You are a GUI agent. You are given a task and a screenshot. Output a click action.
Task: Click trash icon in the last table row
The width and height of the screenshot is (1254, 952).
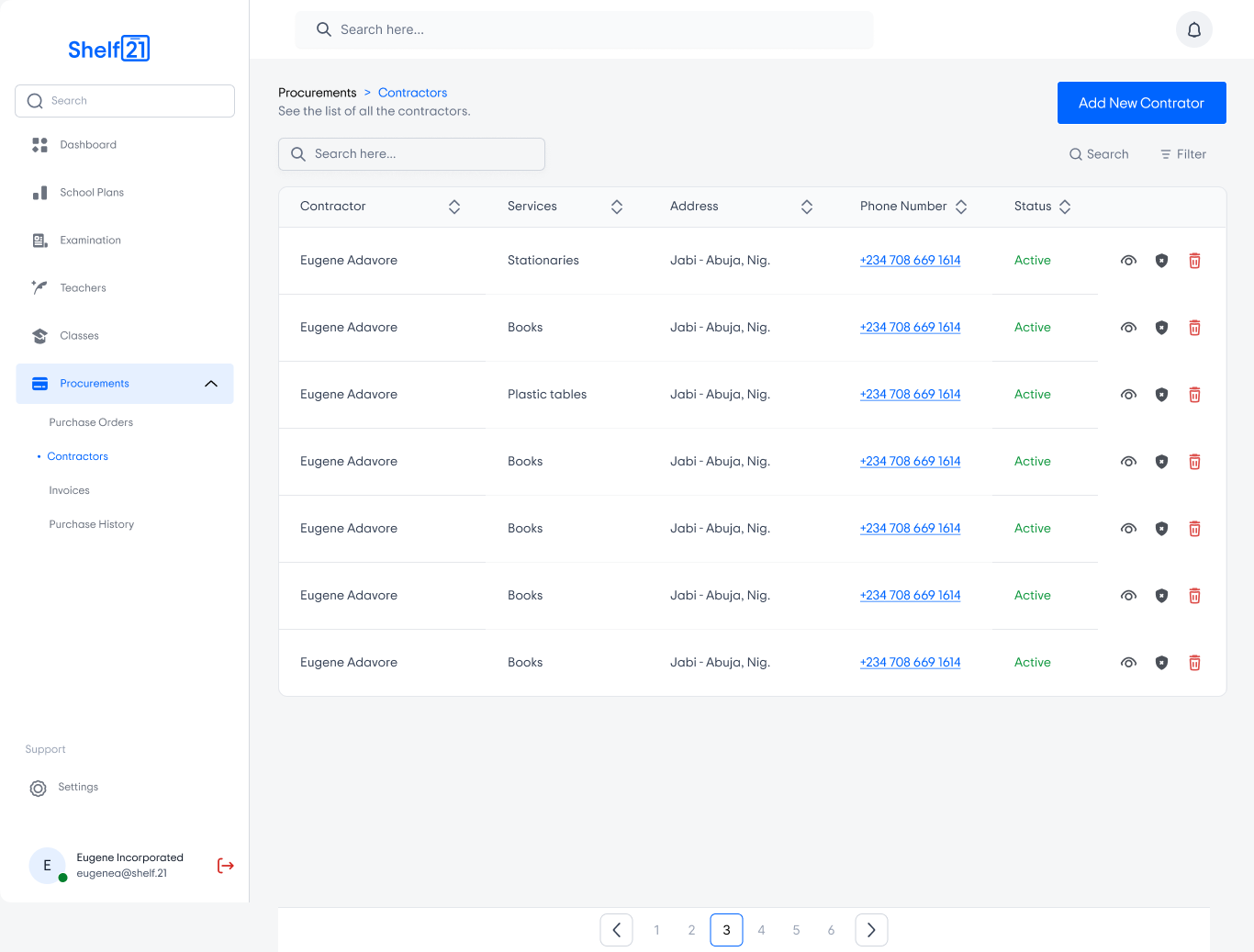1194,663
